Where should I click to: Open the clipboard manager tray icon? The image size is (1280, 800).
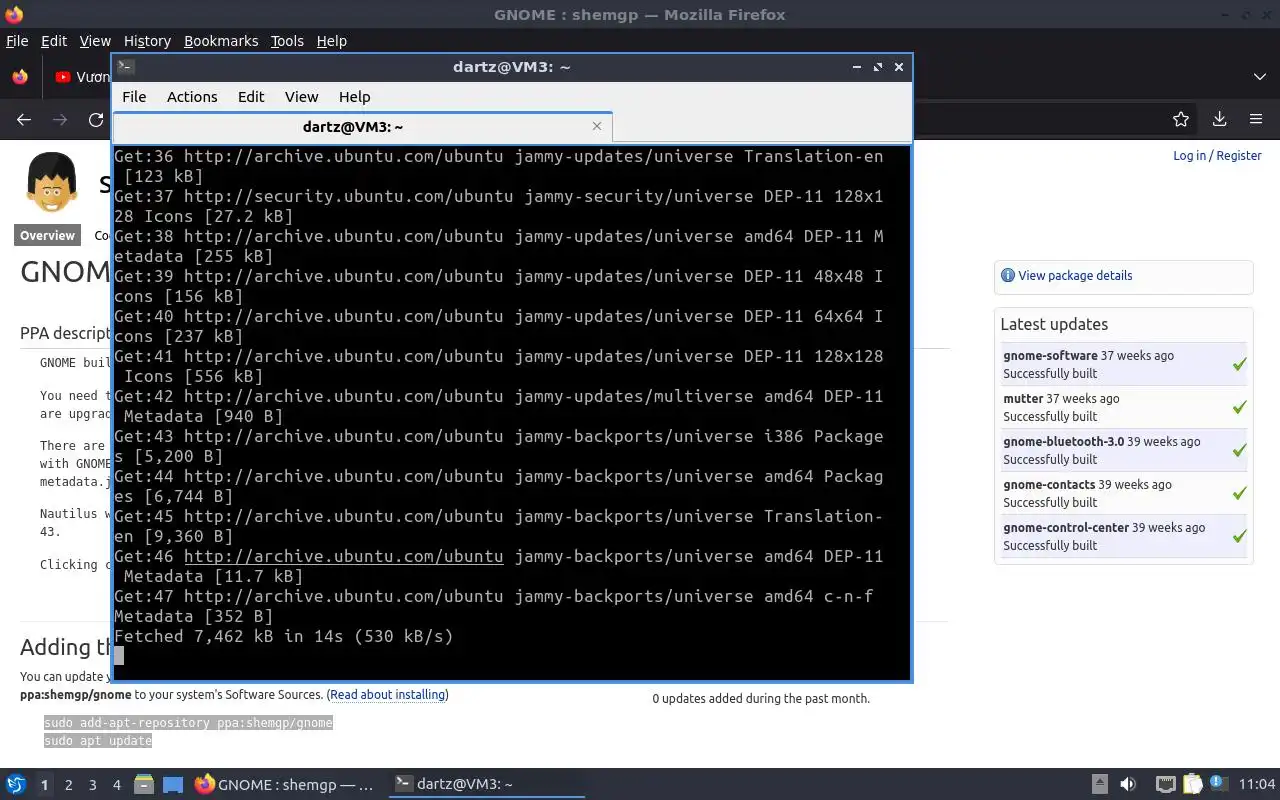(x=1192, y=784)
